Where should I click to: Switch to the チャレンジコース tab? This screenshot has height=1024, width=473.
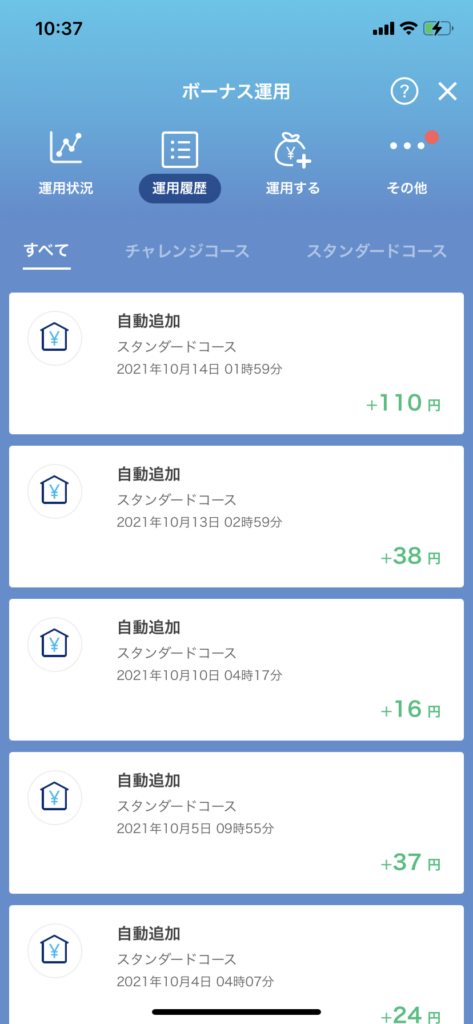click(188, 251)
